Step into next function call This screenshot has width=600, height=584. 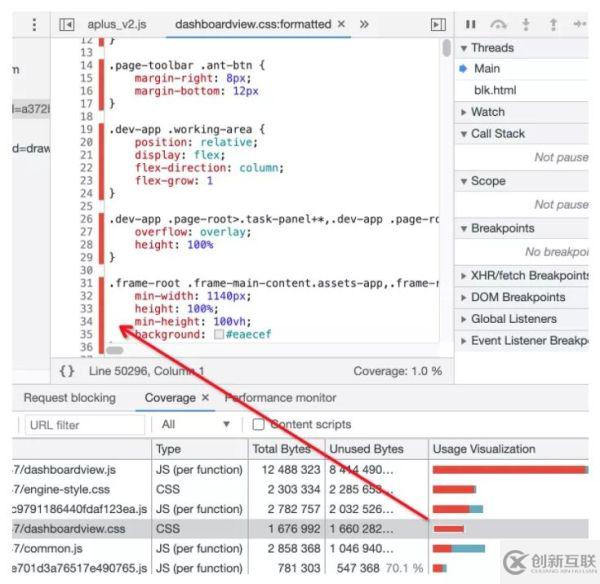pyautogui.click(x=526, y=24)
